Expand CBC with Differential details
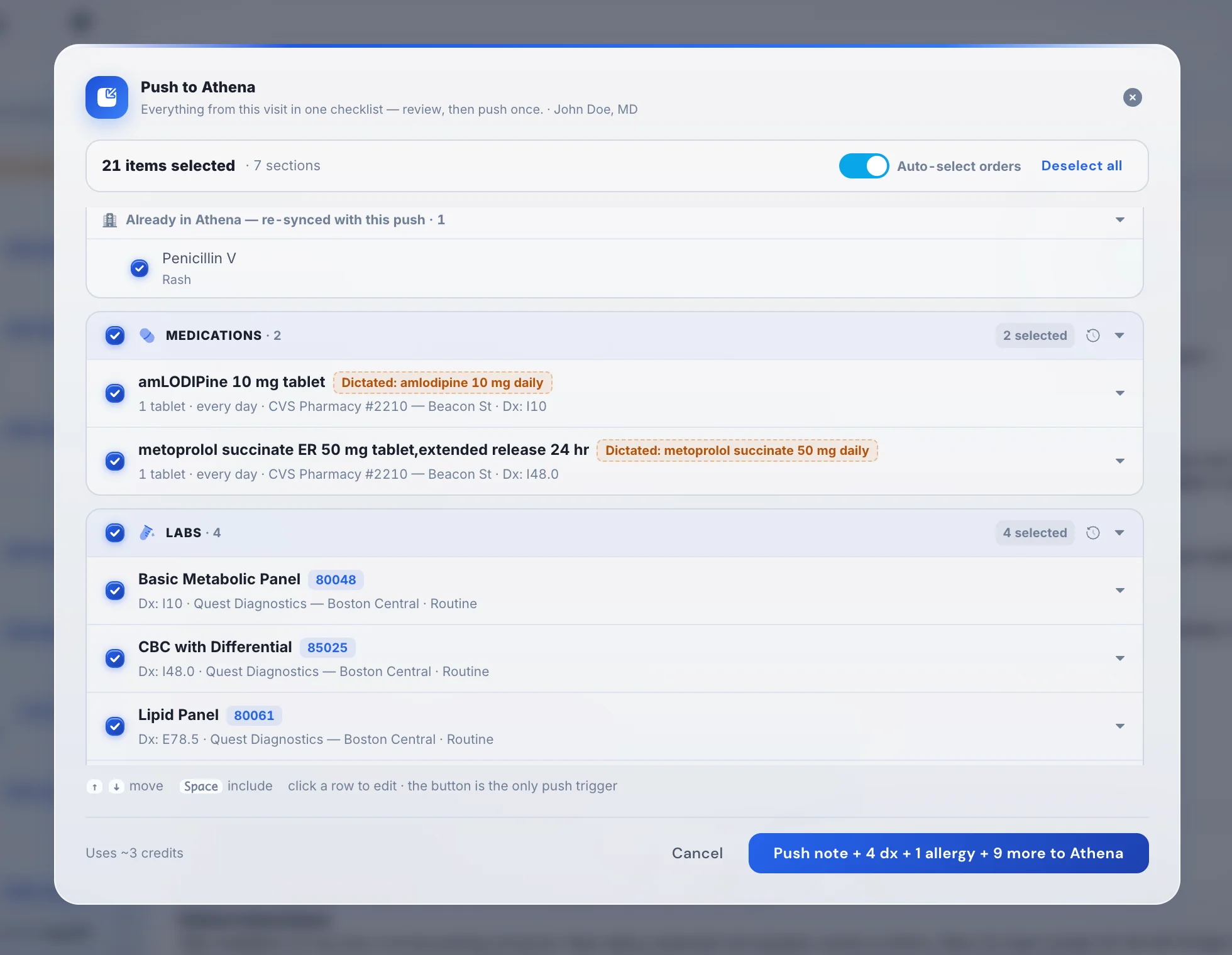 tap(1119, 658)
